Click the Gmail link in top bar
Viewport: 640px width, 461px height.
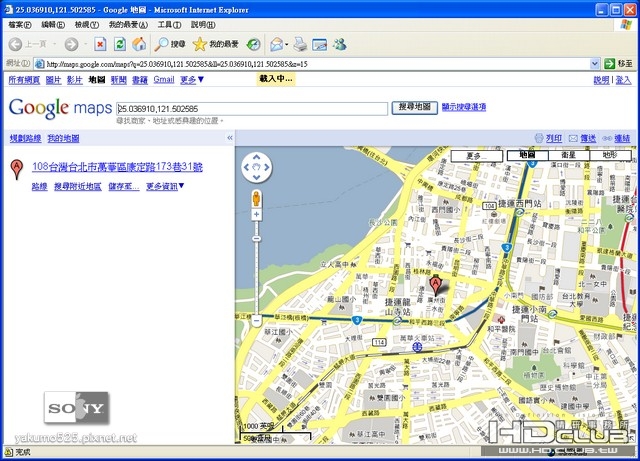(164, 80)
